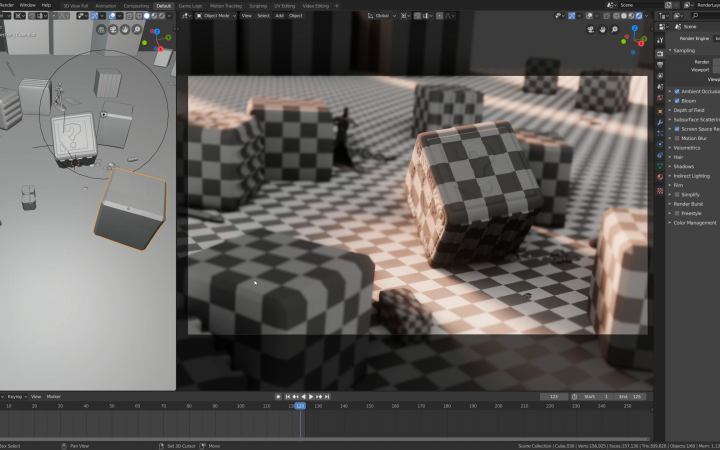Image resolution: width=720 pixels, height=450 pixels.
Task: Open the Marker menu in timeline
Action: pyautogui.click(x=53, y=397)
